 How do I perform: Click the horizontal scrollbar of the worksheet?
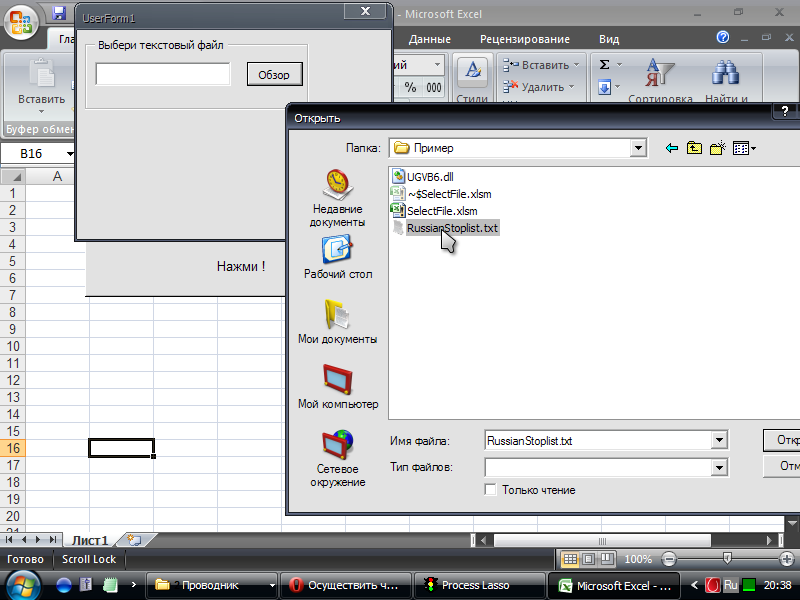[602, 540]
